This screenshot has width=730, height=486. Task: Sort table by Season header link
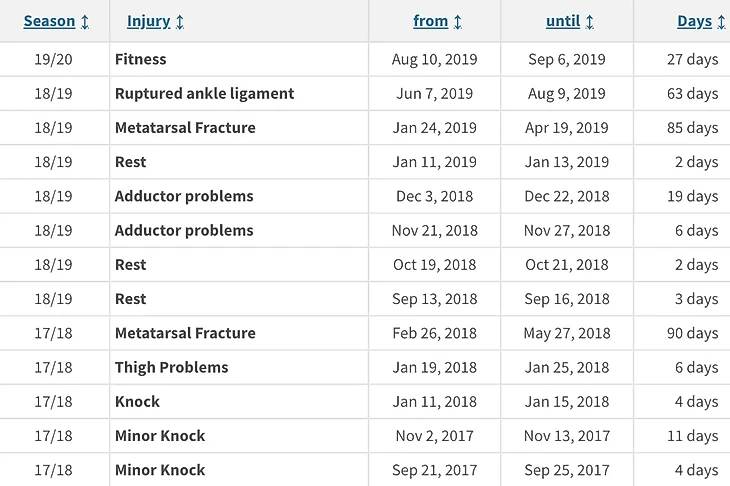coord(49,21)
